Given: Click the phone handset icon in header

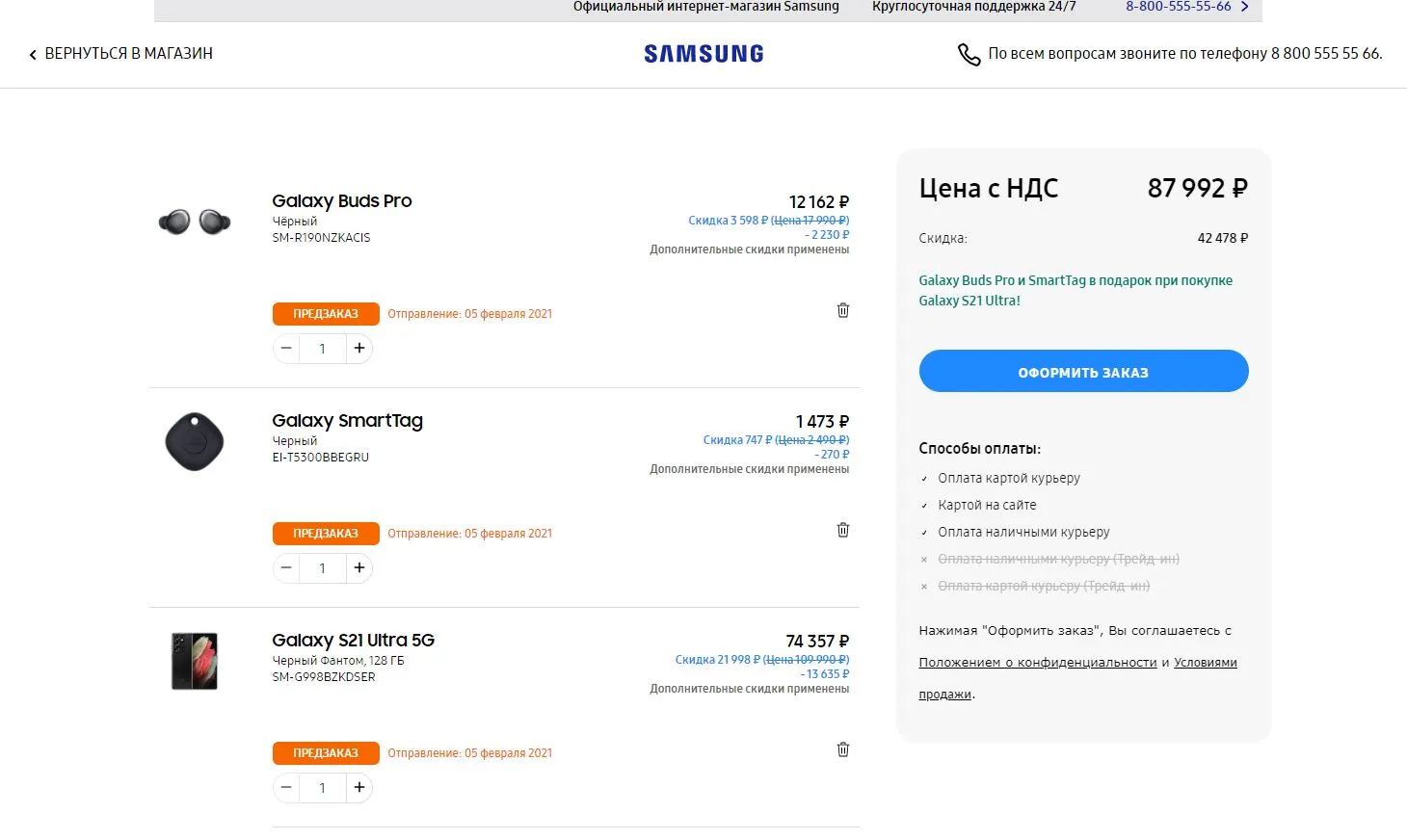Looking at the screenshot, I should point(969,54).
